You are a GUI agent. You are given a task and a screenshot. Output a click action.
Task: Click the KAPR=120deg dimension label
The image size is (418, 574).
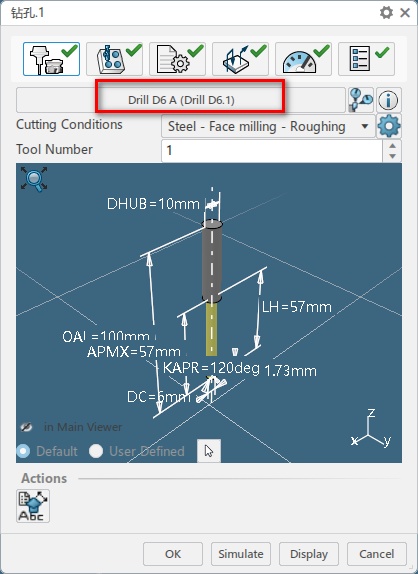(x=211, y=368)
